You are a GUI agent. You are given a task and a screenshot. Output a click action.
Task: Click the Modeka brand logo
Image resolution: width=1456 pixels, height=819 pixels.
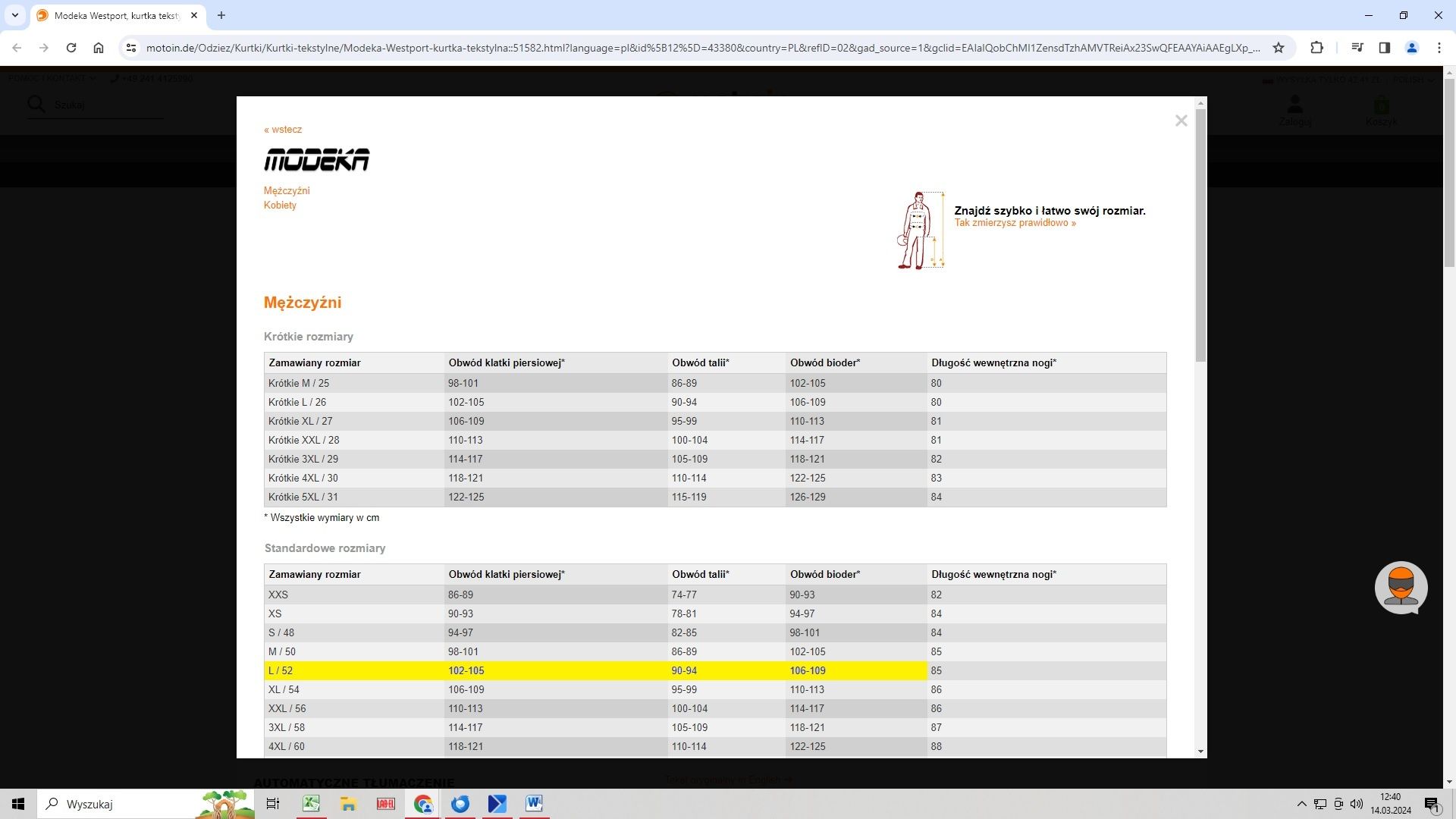point(316,160)
